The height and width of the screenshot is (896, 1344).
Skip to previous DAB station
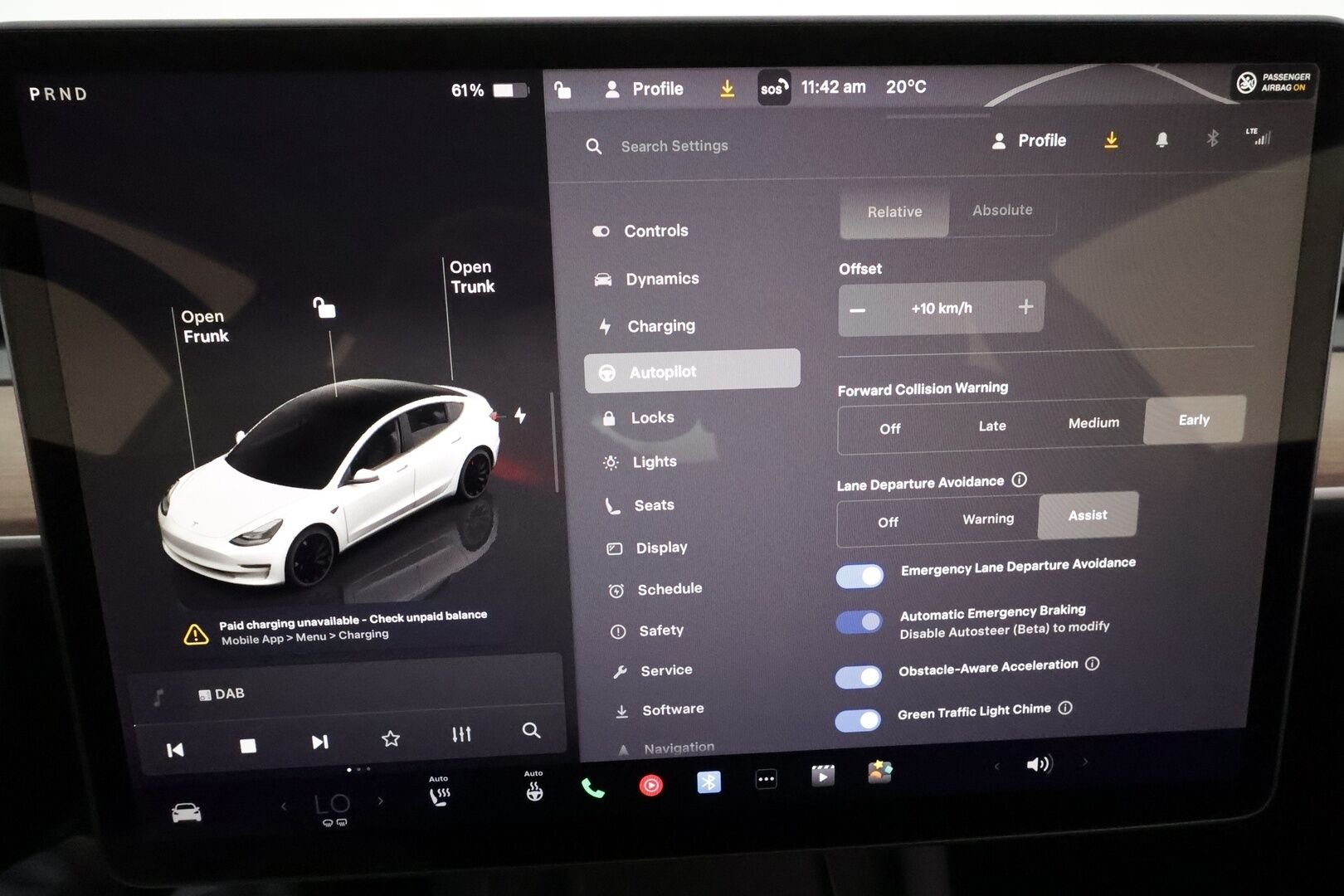(175, 750)
